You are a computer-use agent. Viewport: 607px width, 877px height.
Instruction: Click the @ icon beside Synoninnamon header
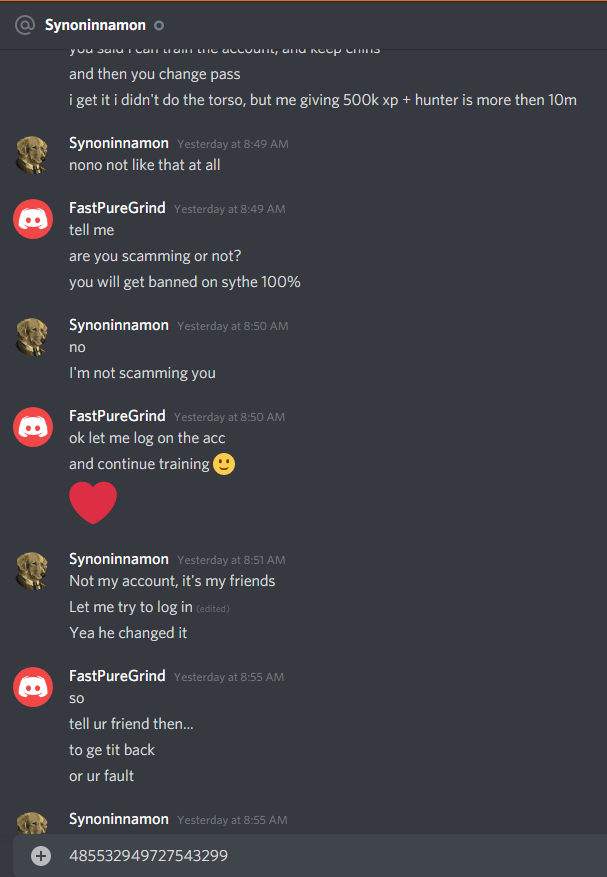click(x=25, y=25)
